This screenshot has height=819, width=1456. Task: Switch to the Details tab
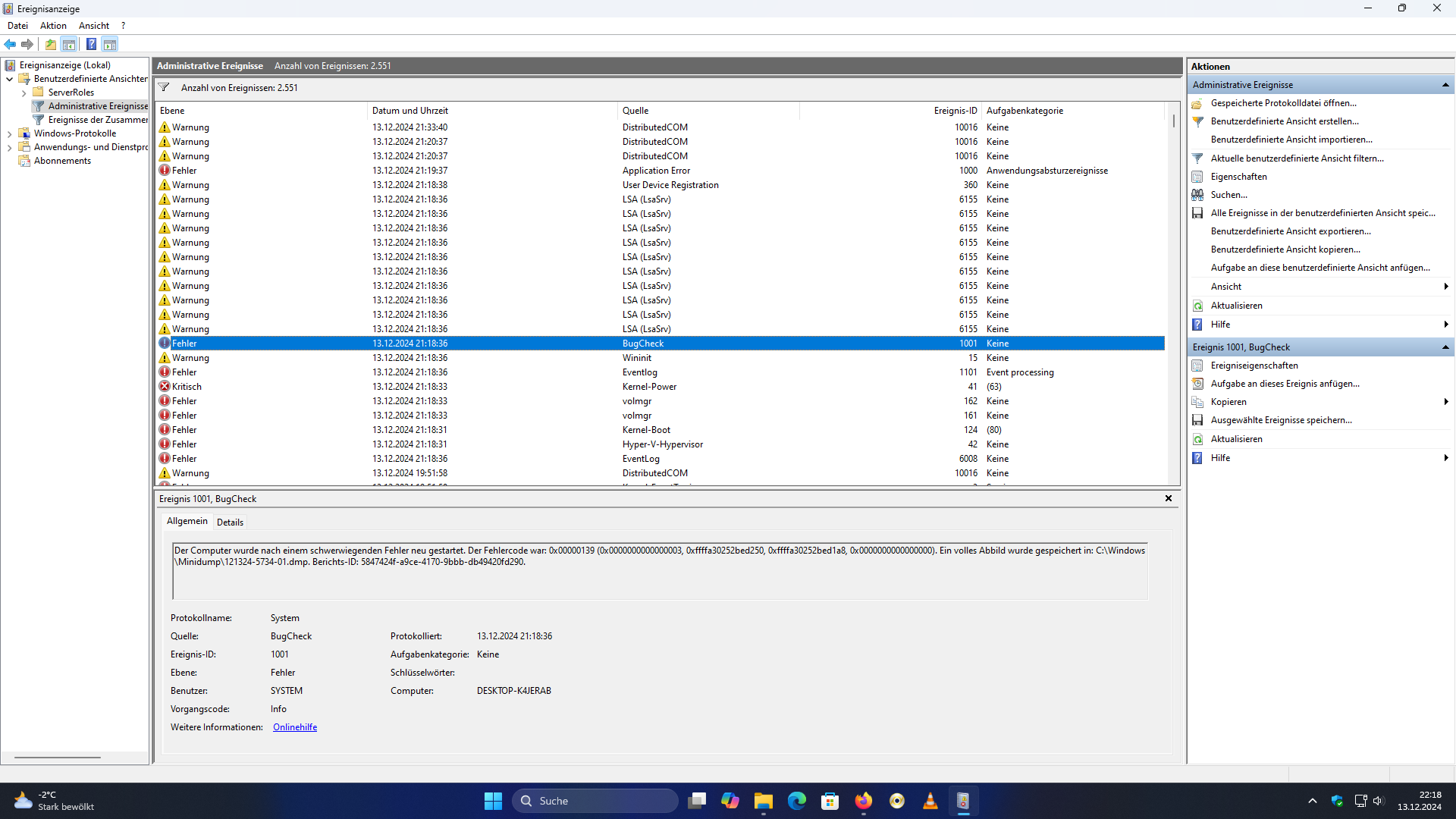pos(230,522)
